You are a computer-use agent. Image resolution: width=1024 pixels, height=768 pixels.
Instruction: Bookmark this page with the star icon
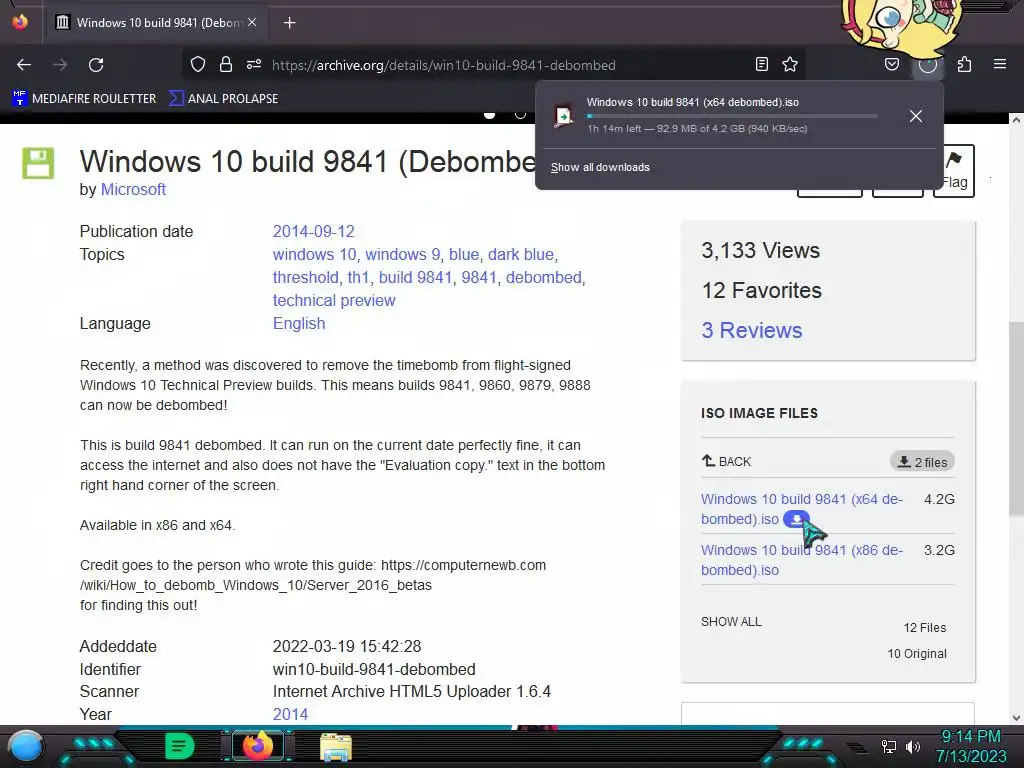click(790, 64)
